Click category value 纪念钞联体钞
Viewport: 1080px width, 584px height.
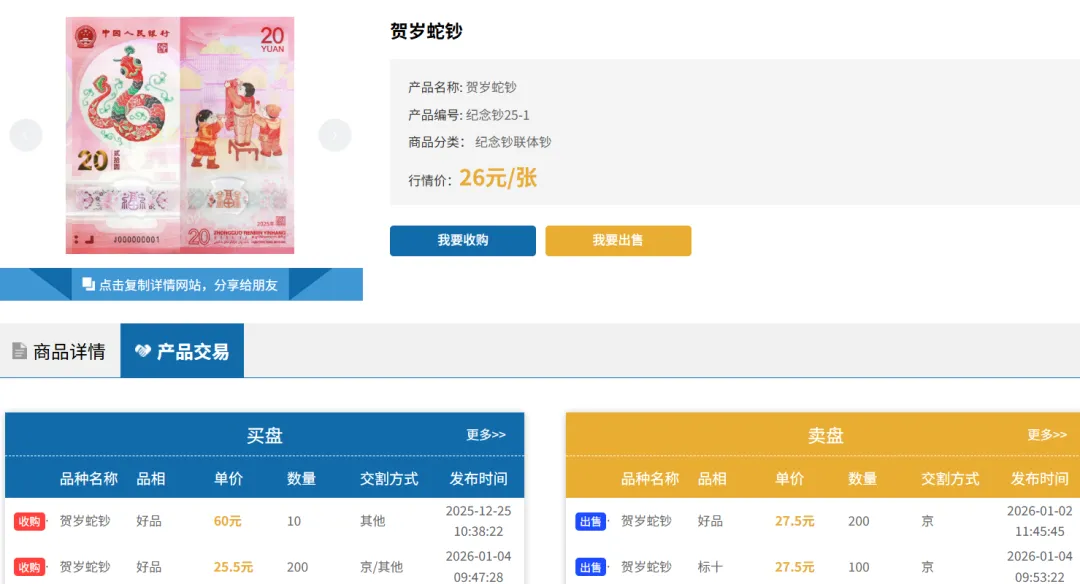(513, 143)
